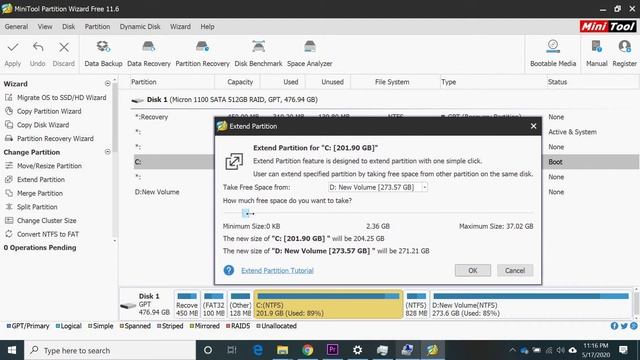This screenshot has height=360, width=640.
Task: Collapse the Change Partition section
Action: pos(108,152)
